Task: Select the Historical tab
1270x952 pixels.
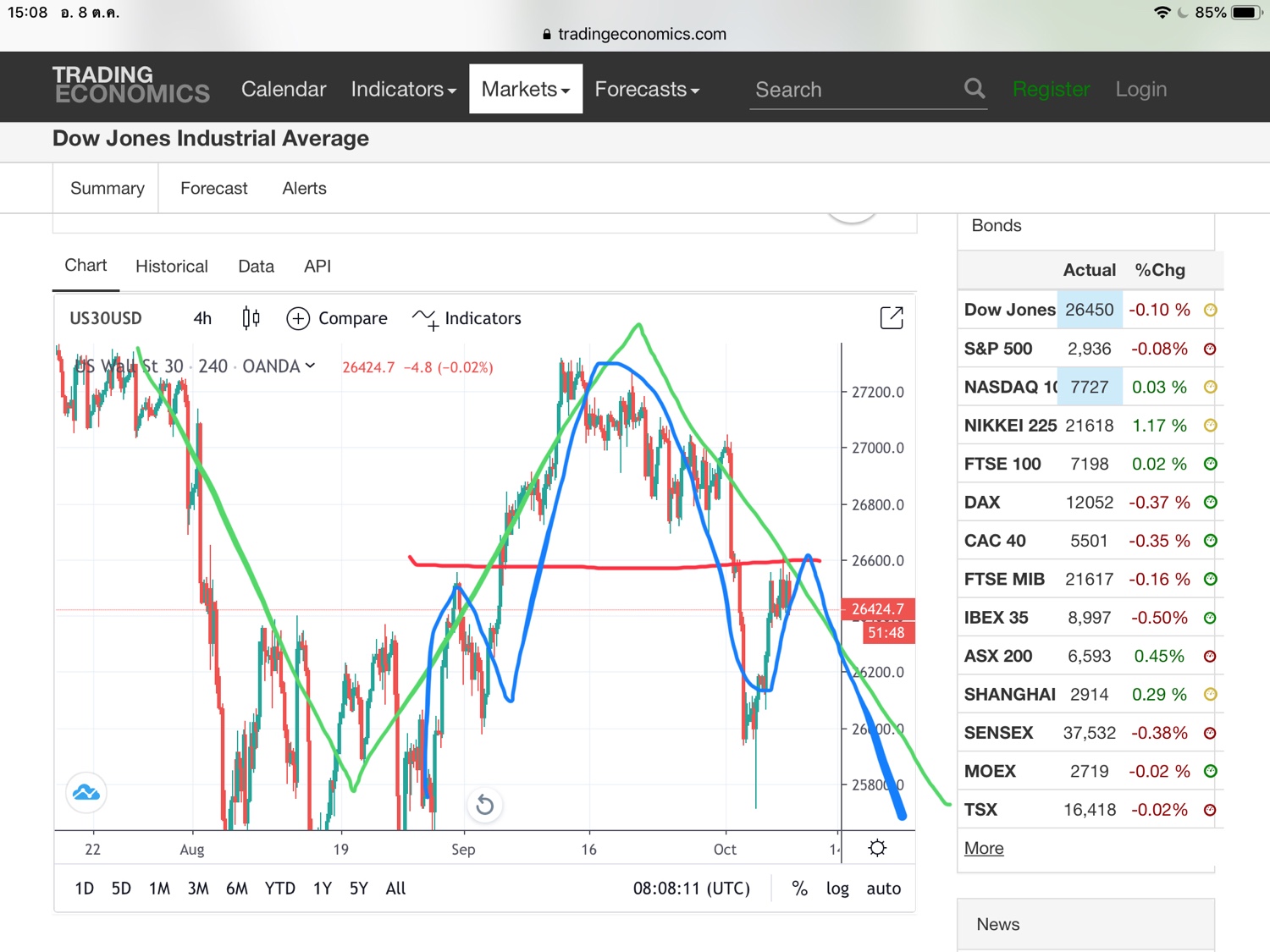Action: tap(172, 267)
